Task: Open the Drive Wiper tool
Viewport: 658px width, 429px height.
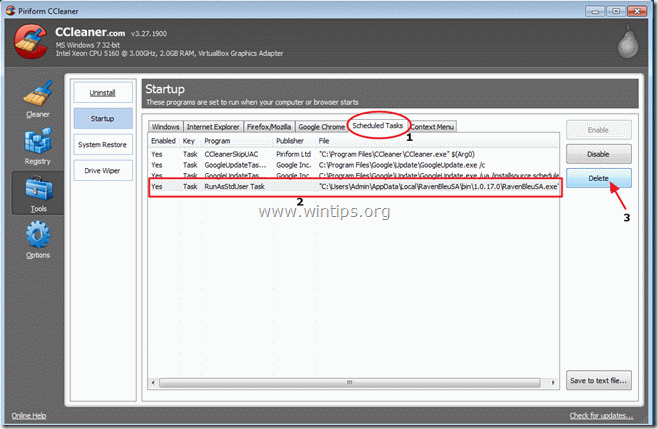Action: coord(103,171)
